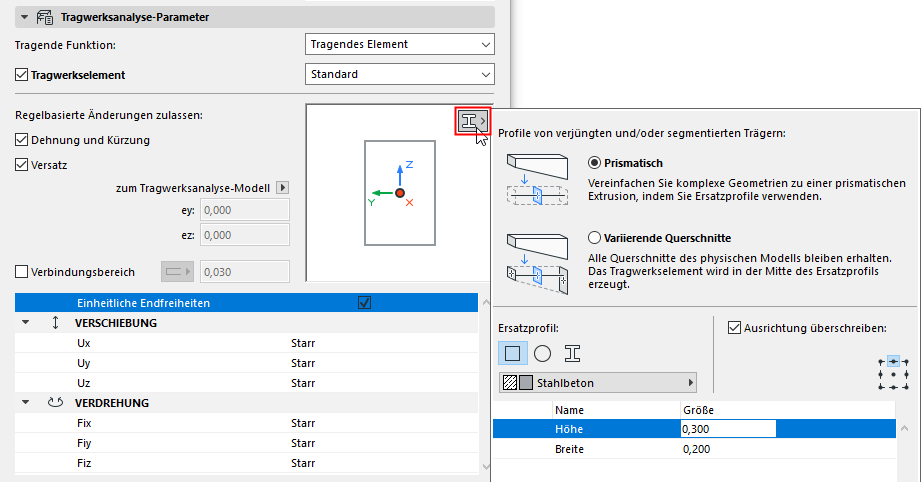Screen dimensions: 921x482
Task: Open the Tragwerkselement Standard dropdown
Action: [x=399, y=74]
